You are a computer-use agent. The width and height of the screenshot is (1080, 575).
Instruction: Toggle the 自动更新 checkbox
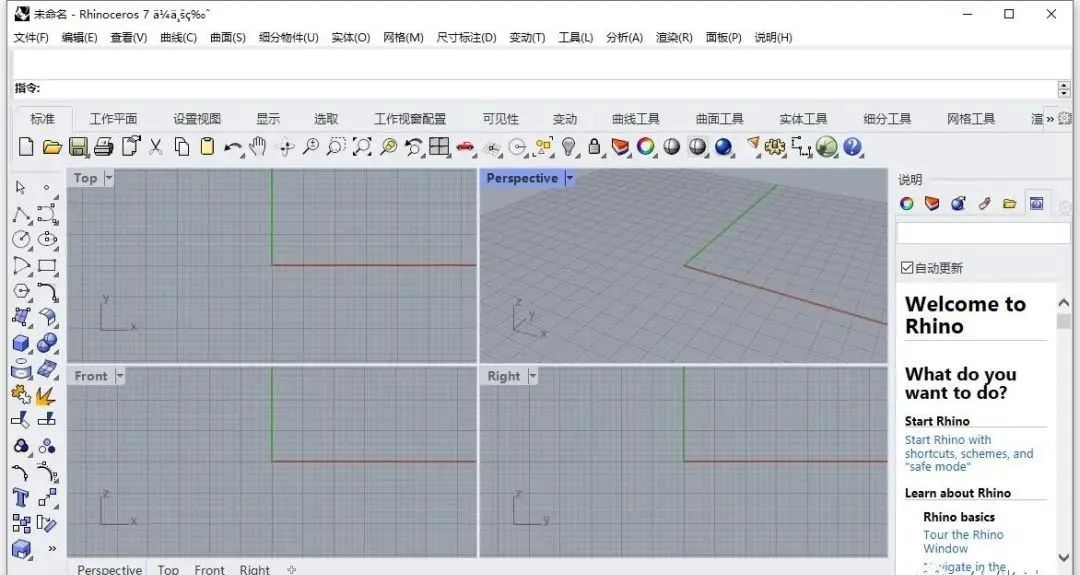click(907, 268)
